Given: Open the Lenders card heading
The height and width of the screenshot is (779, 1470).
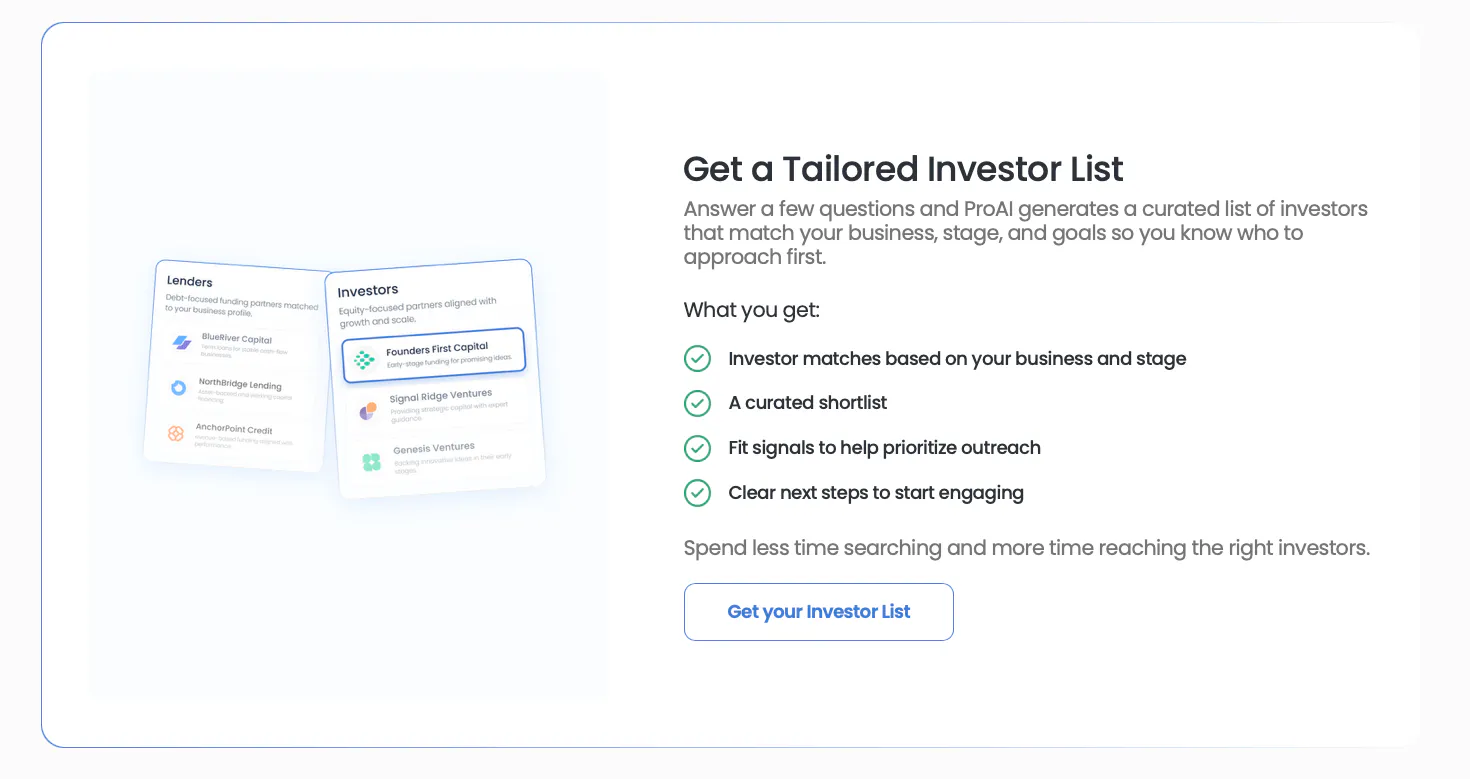Looking at the screenshot, I should click(x=189, y=281).
